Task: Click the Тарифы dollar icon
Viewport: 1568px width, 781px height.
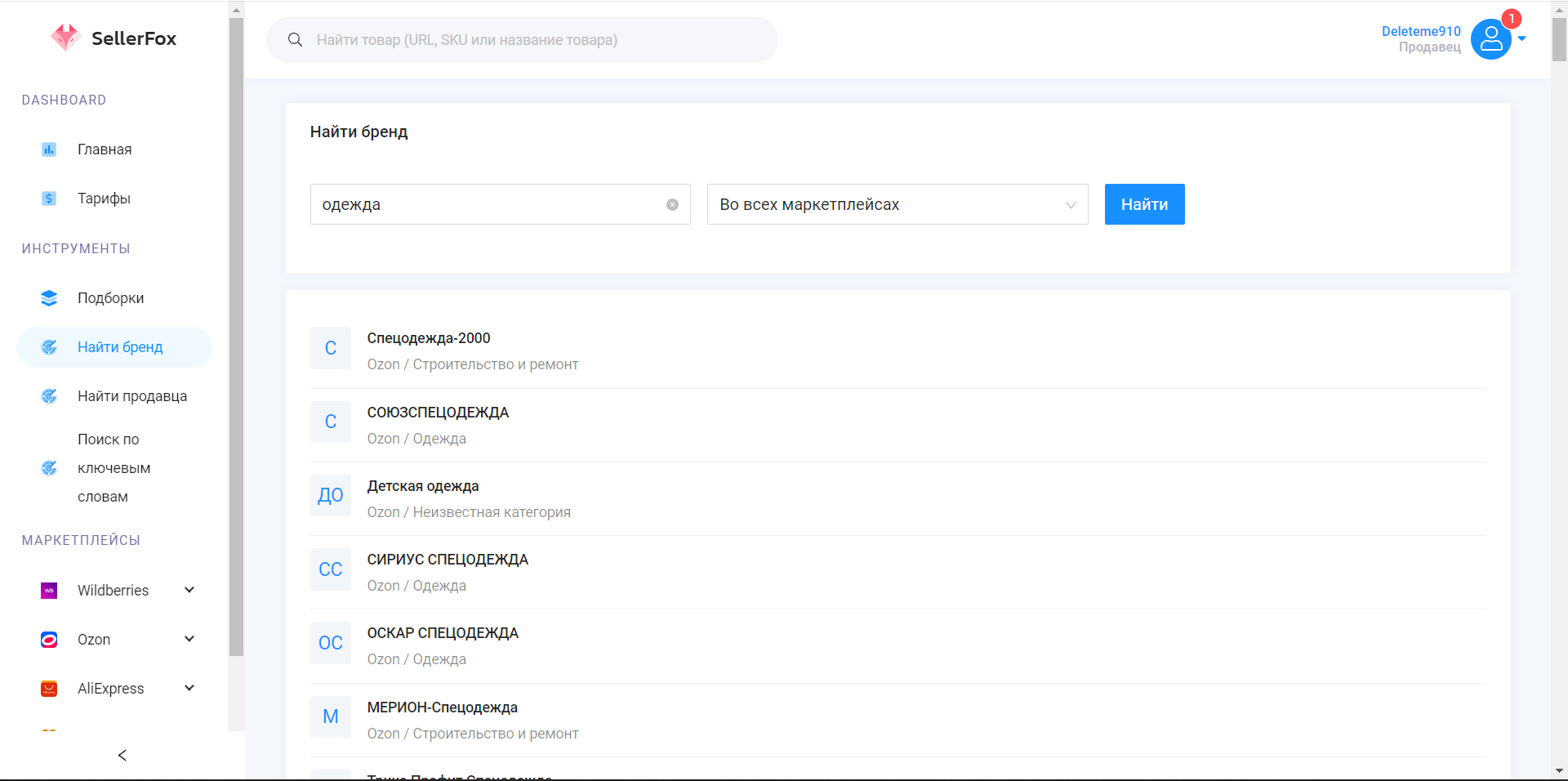Action: [x=49, y=199]
